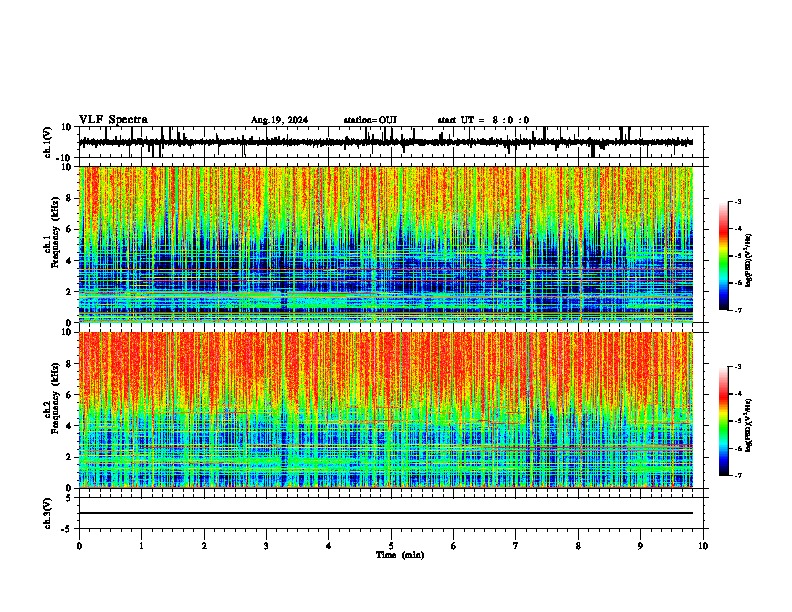This screenshot has height=612, width=792.
Task: Click the ch.3 flat line trace
Action: tap(386, 513)
